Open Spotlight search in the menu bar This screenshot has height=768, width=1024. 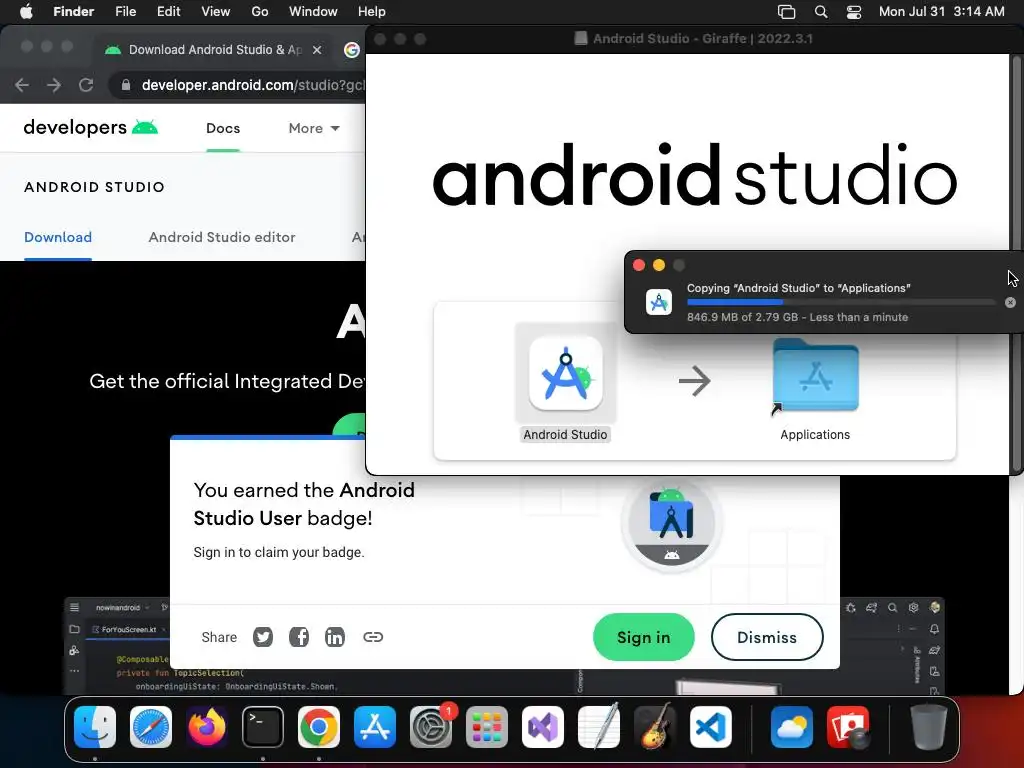[821, 12]
